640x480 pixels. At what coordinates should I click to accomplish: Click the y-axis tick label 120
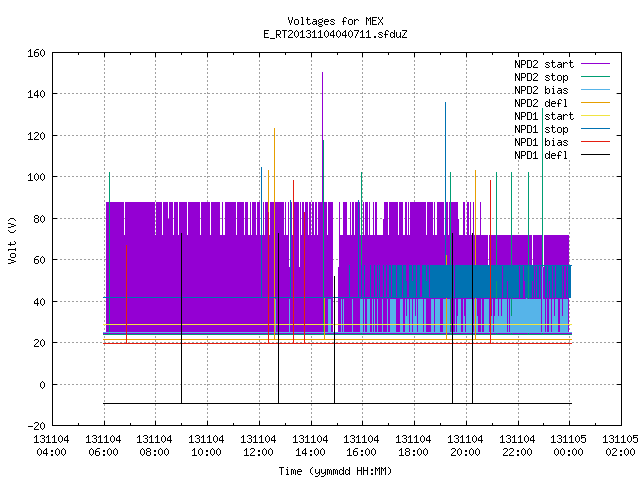click(x=36, y=136)
